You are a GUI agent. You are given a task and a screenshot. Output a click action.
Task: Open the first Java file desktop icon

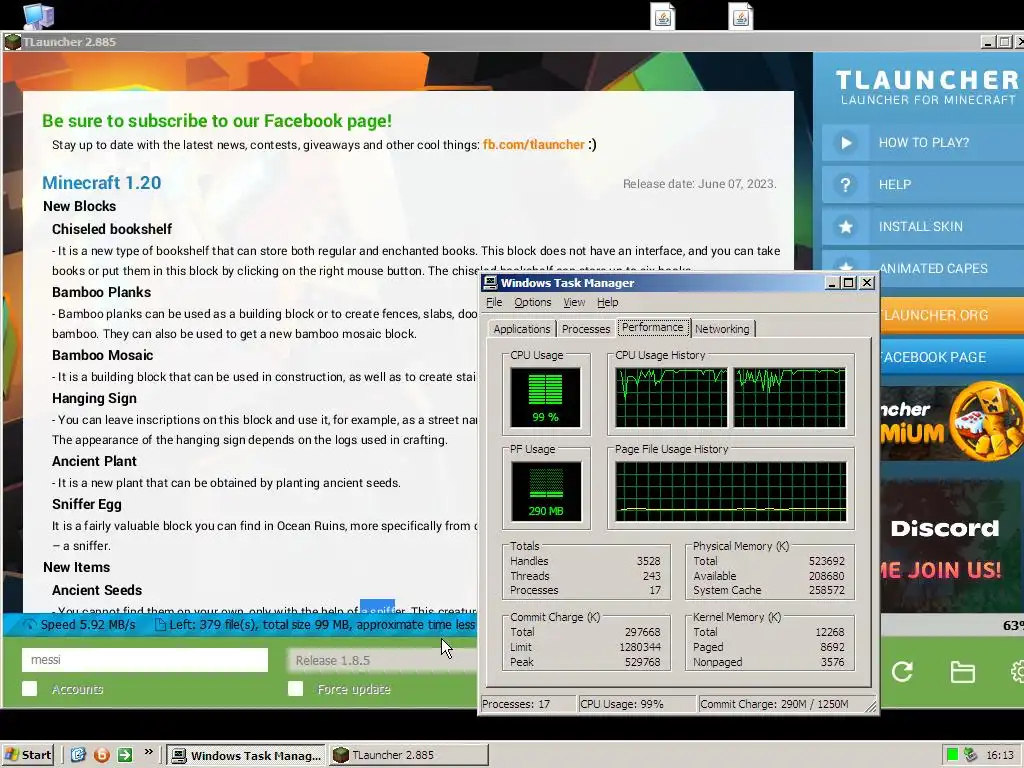[x=663, y=16]
